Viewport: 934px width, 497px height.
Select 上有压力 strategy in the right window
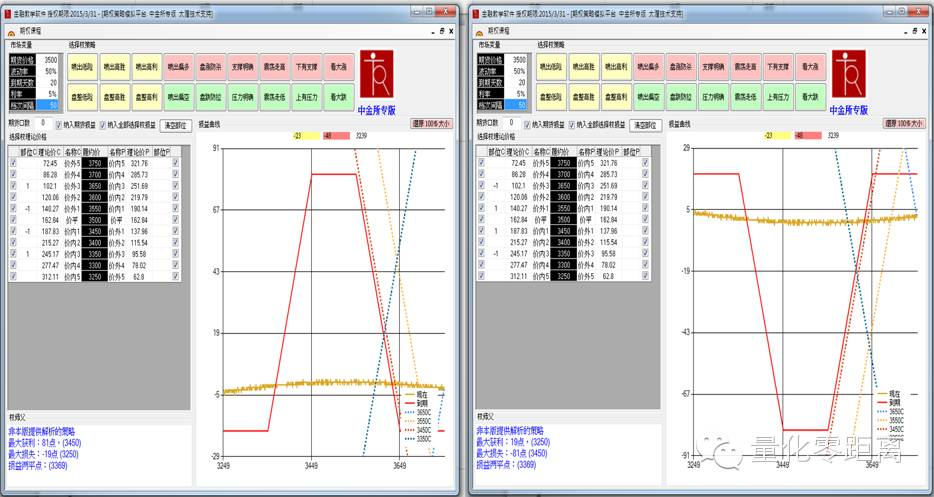[x=778, y=97]
